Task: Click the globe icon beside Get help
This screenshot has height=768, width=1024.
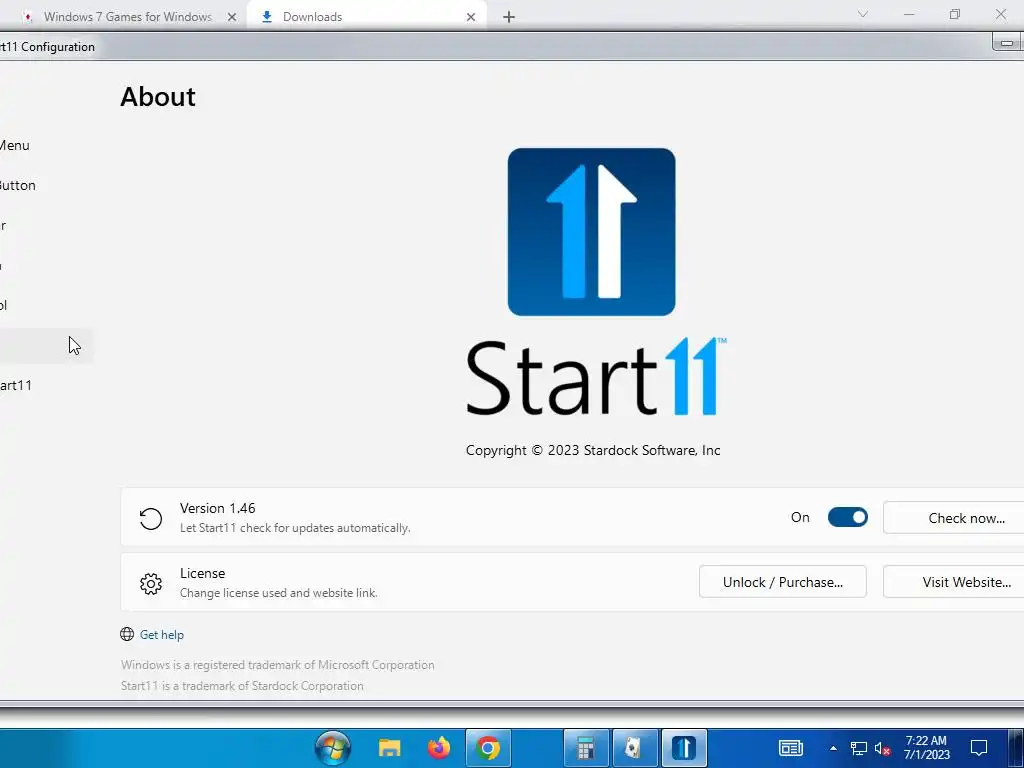Action: pyautogui.click(x=127, y=634)
